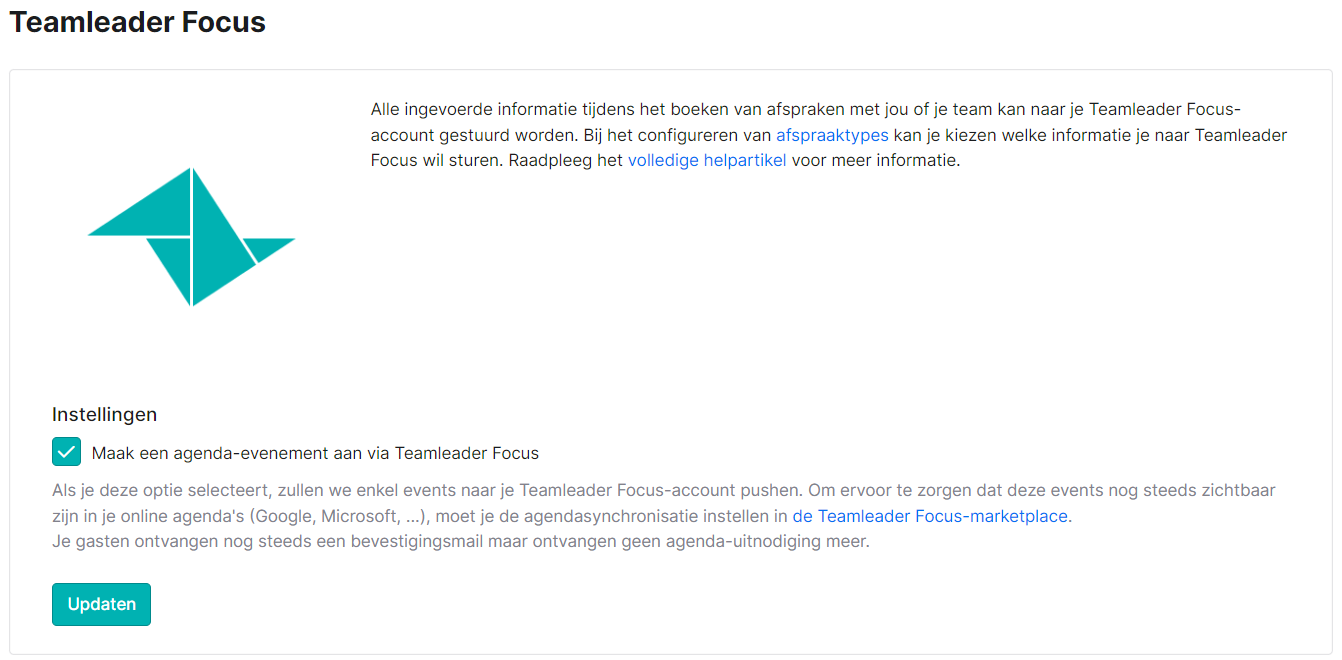Follow the 'de Teamleader Focus-marketplace' link
This screenshot has width=1342, height=660.
click(x=931, y=517)
